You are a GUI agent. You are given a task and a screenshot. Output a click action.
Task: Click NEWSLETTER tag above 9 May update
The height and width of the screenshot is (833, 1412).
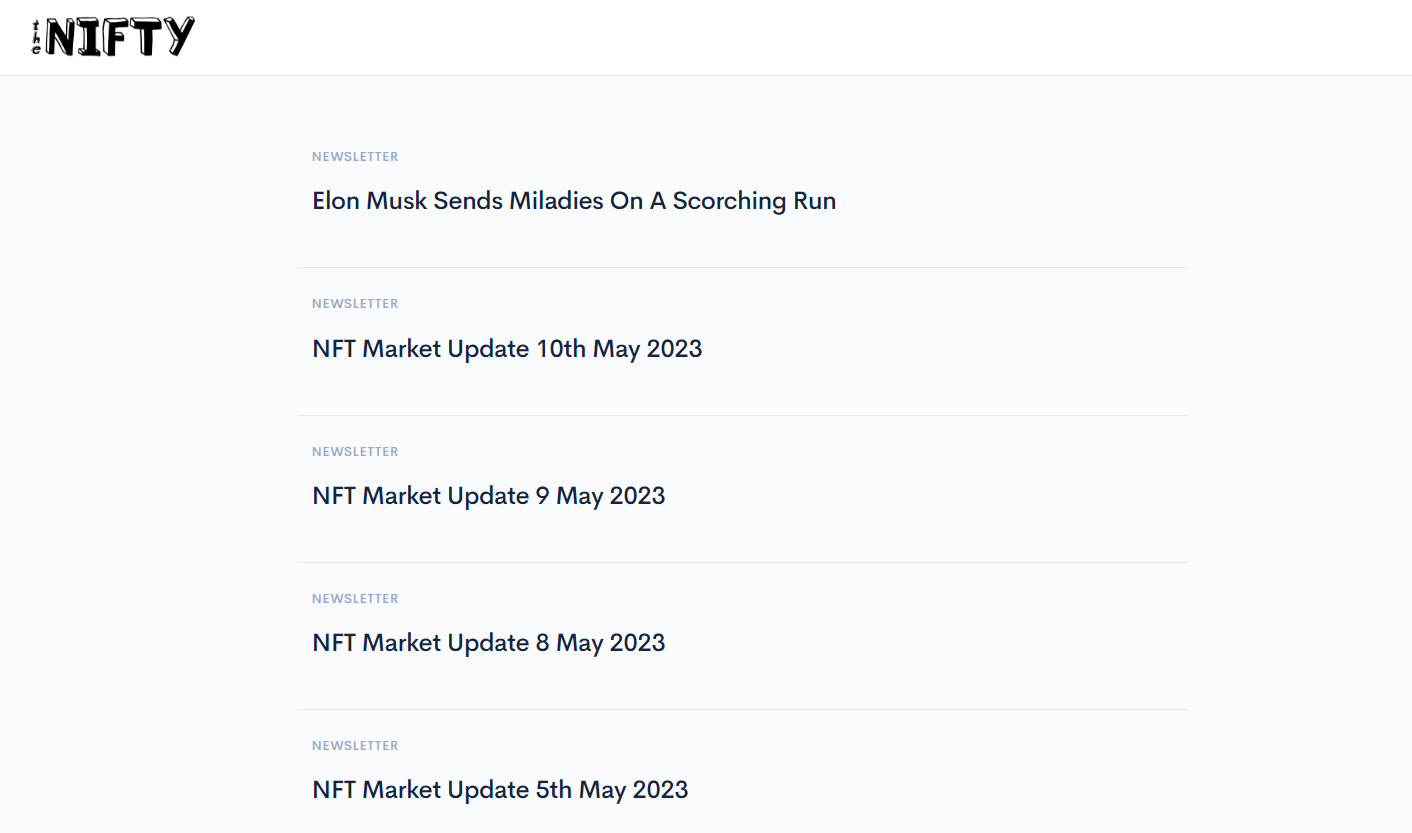pos(355,452)
